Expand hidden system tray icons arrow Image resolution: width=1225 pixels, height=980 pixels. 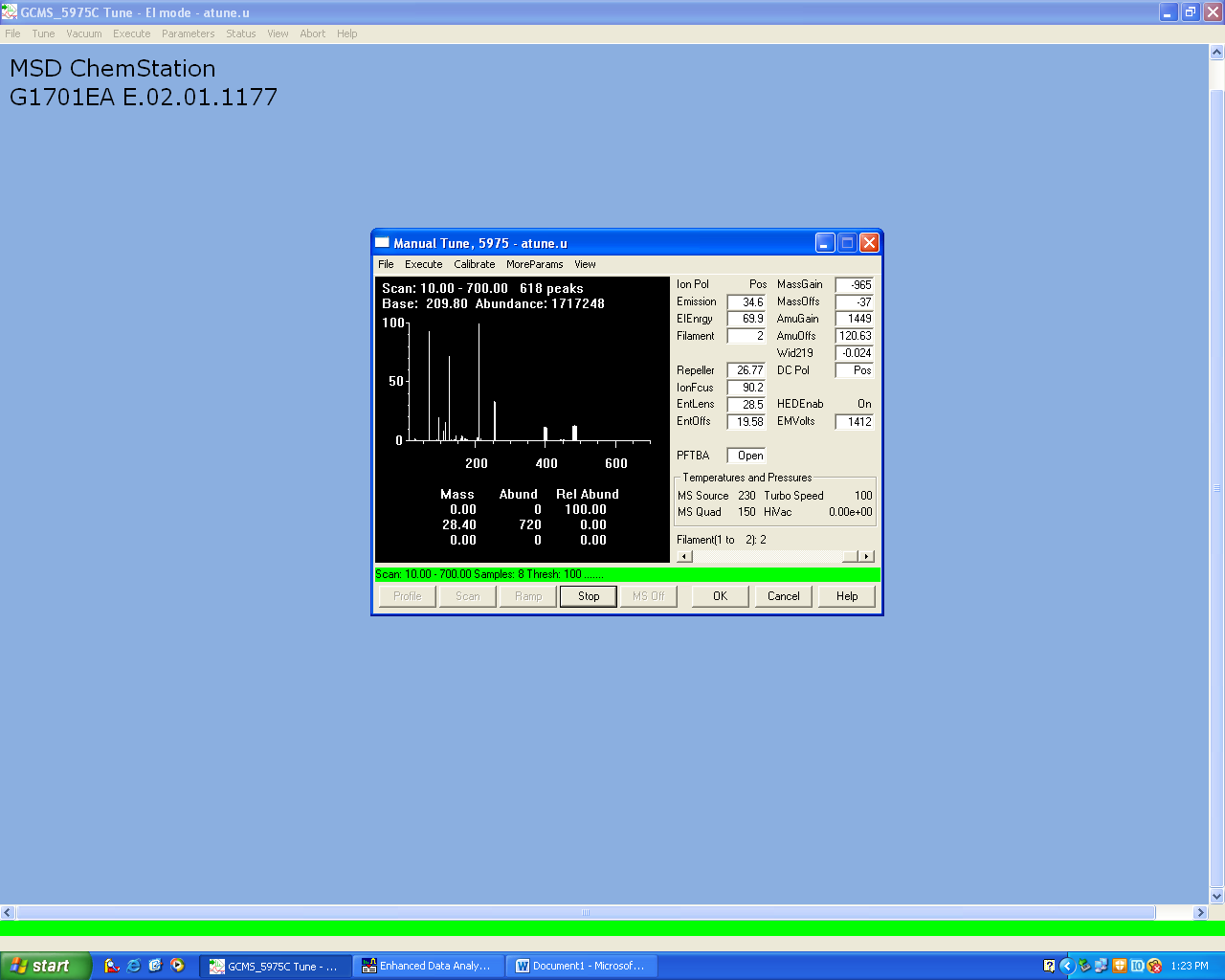[1066, 966]
